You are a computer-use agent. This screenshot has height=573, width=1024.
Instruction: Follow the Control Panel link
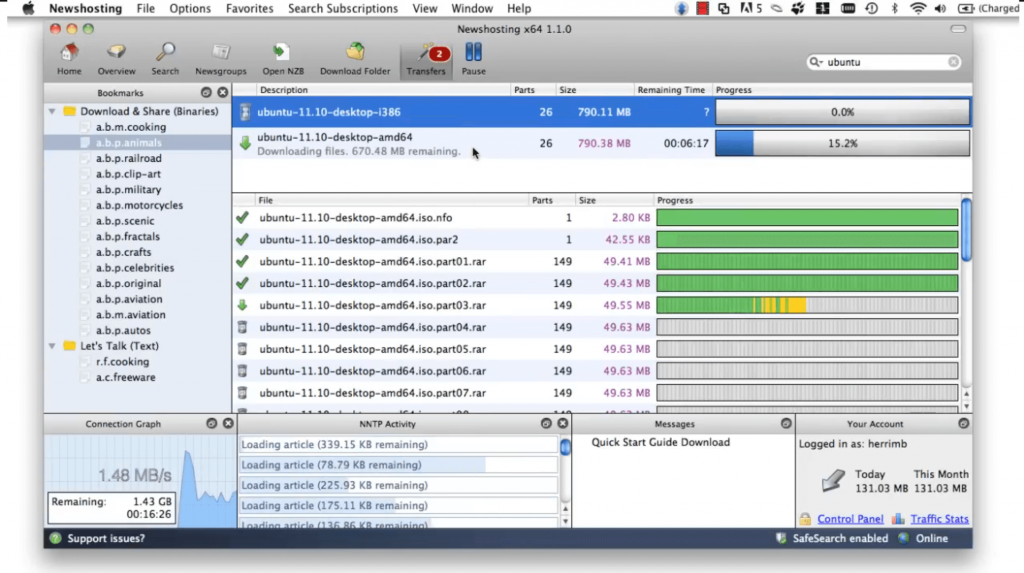coord(850,519)
